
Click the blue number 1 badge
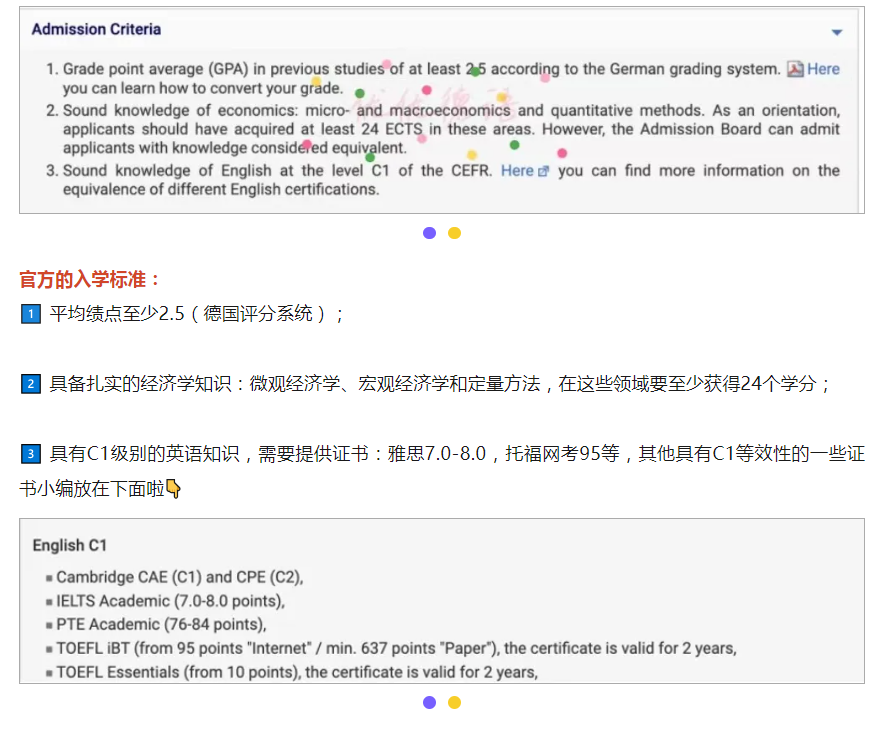tap(31, 314)
